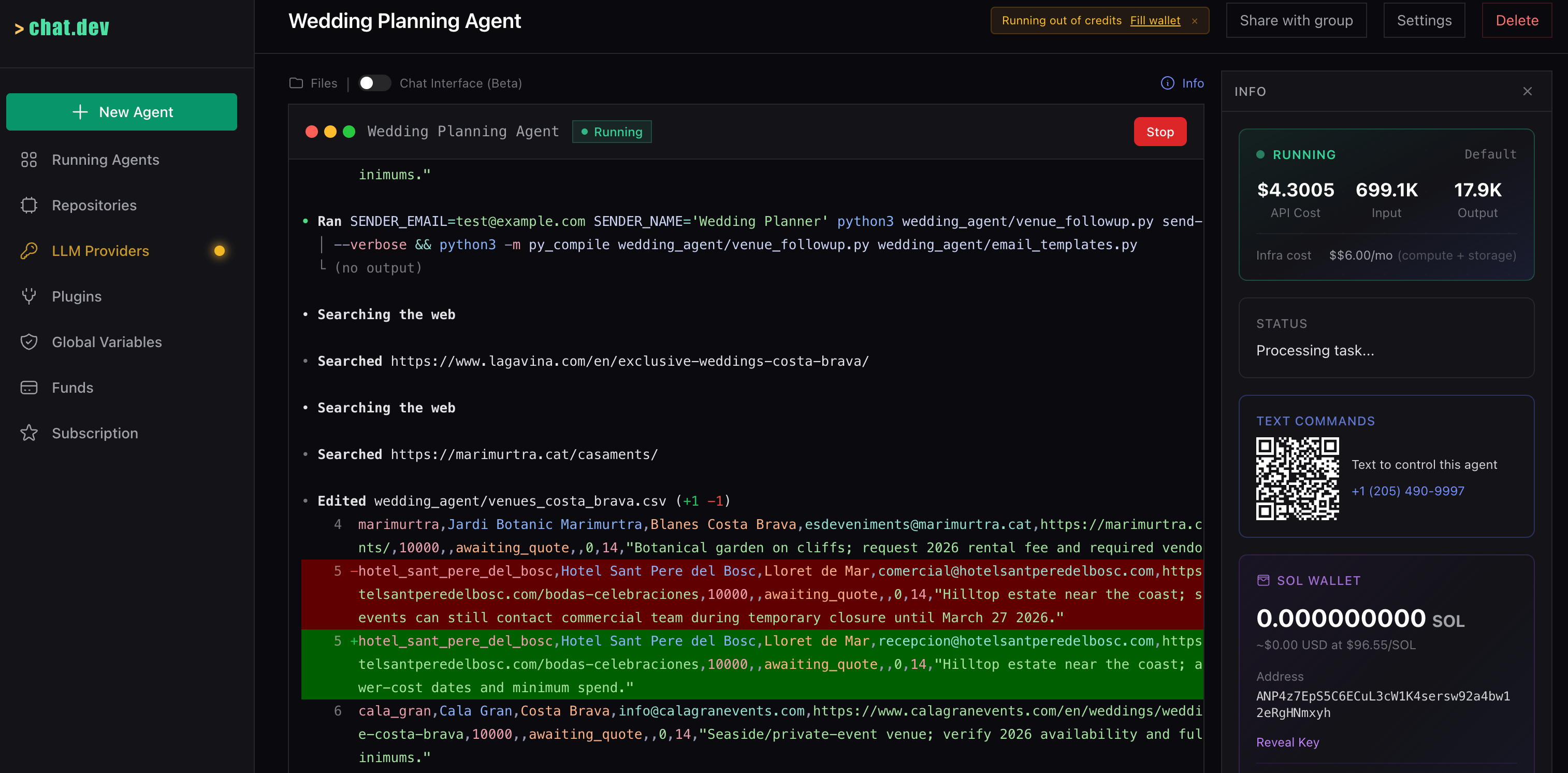Click phone number +1 (205) 490-9997
Image resolution: width=1568 pixels, height=773 pixels.
(x=1408, y=491)
